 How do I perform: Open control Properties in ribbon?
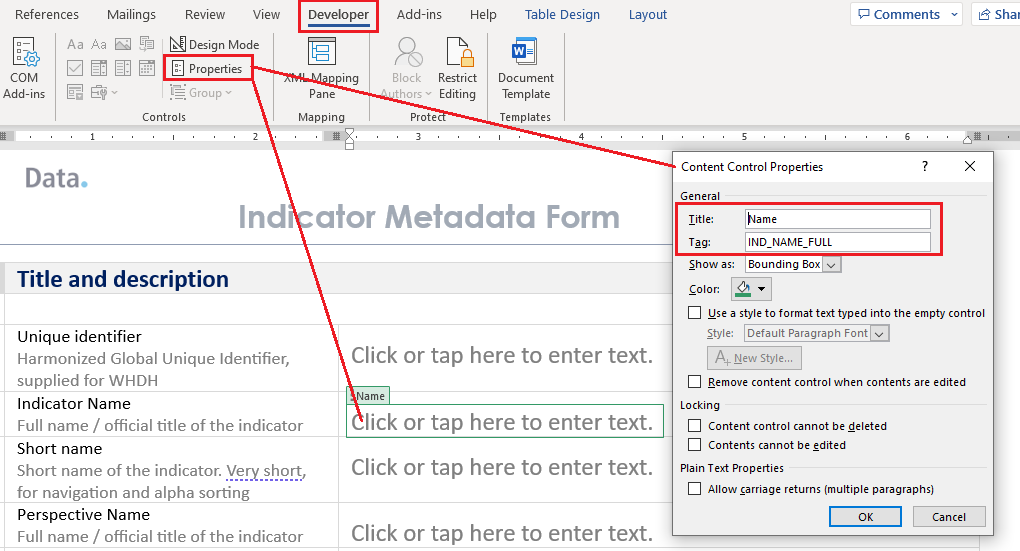click(x=208, y=68)
